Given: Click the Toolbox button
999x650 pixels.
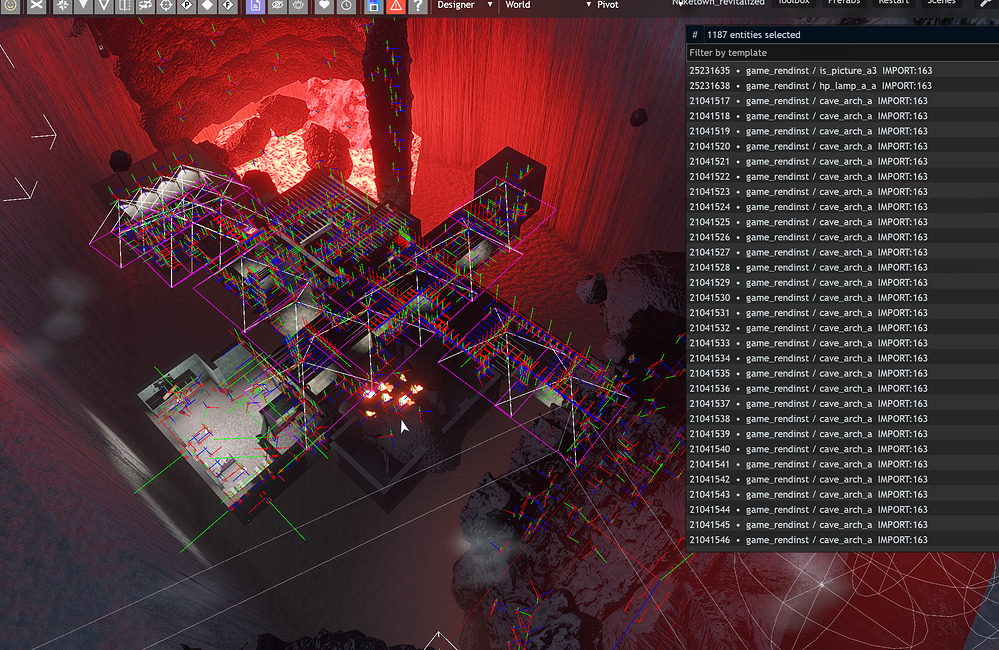Looking at the screenshot, I should (794, 2).
